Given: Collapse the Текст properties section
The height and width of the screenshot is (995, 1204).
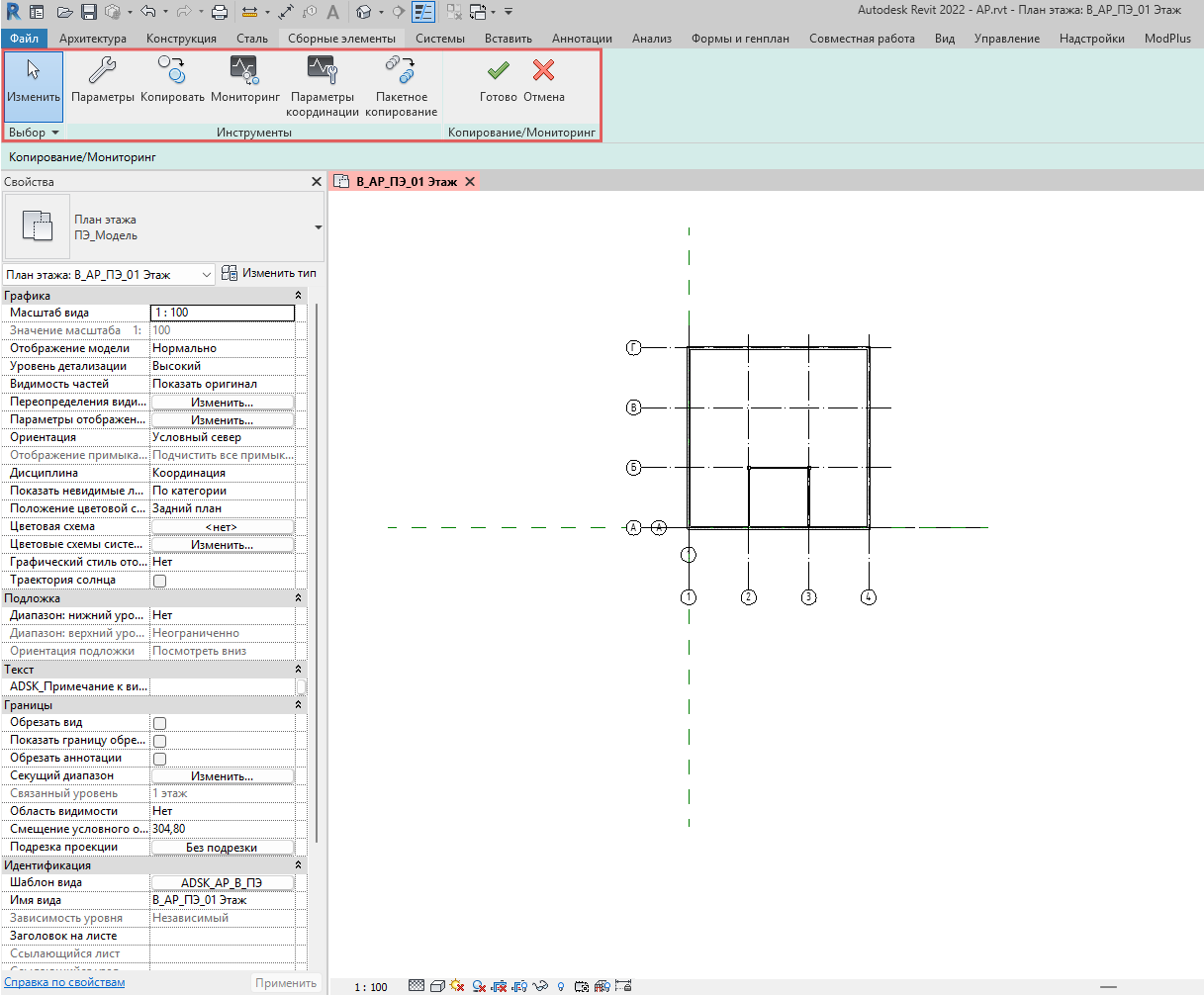Looking at the screenshot, I should coord(299,670).
